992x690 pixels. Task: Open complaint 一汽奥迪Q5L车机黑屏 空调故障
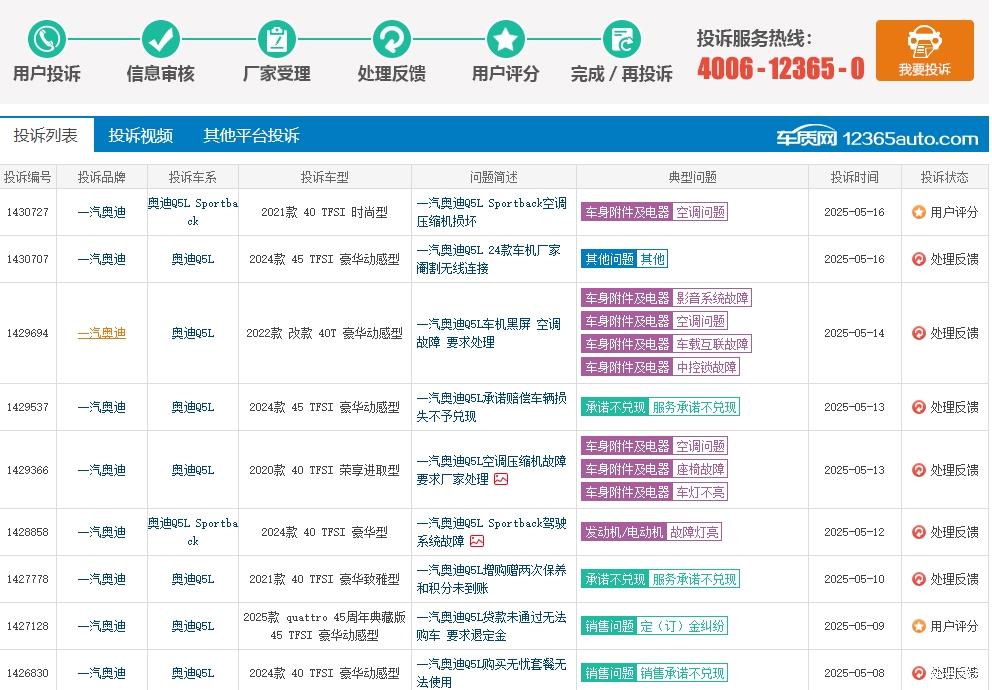(488, 333)
